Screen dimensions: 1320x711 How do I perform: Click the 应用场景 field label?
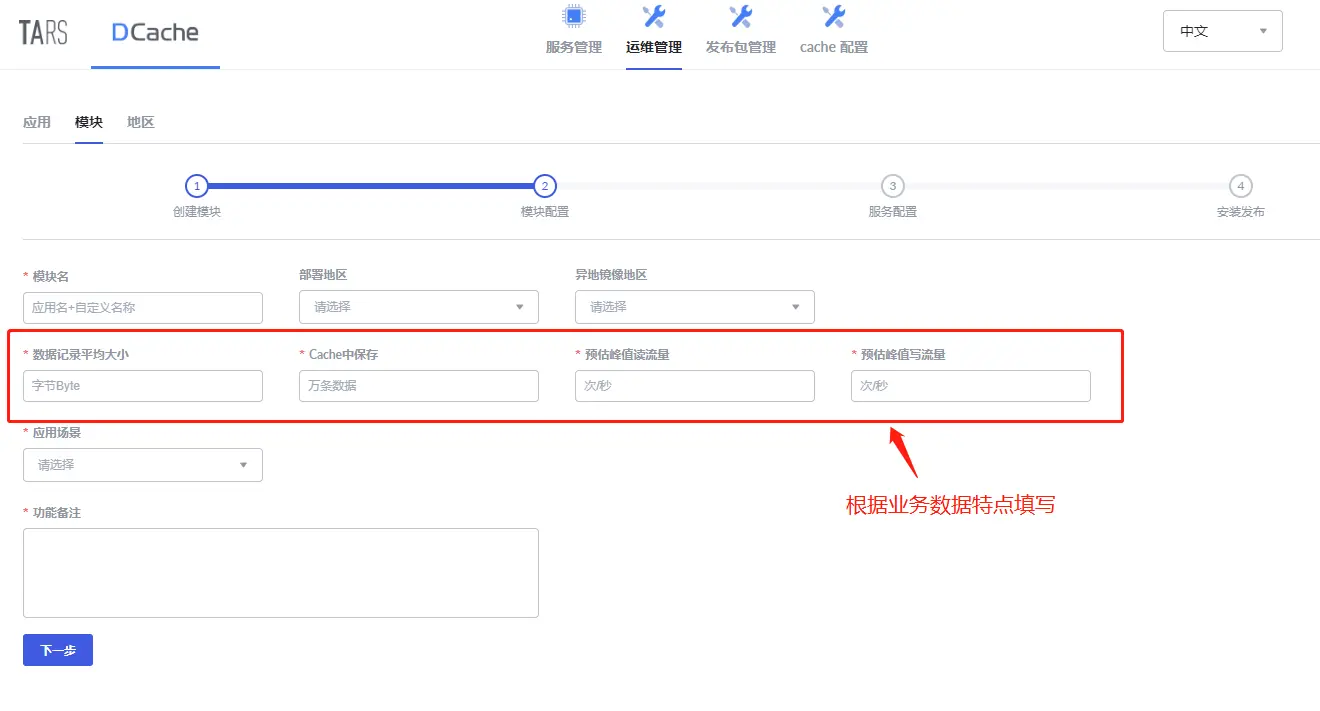pos(57,433)
